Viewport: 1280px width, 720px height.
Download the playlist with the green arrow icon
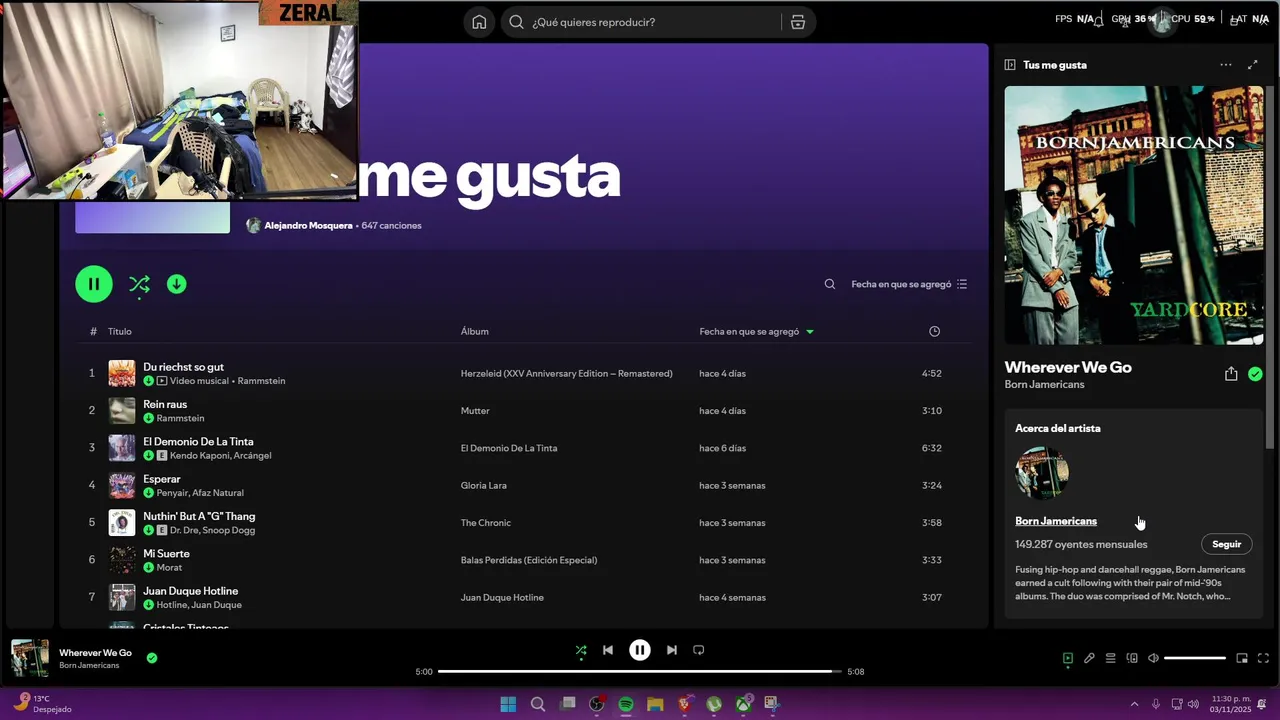176,284
